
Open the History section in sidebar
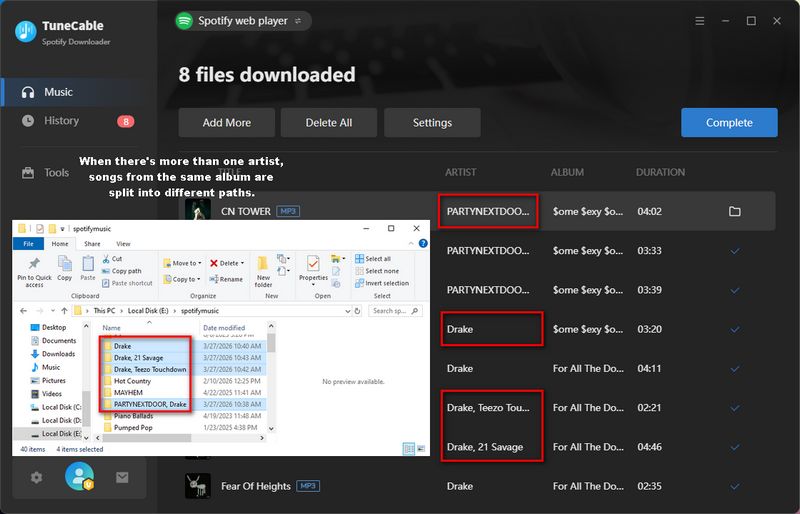pyautogui.click(x=61, y=121)
